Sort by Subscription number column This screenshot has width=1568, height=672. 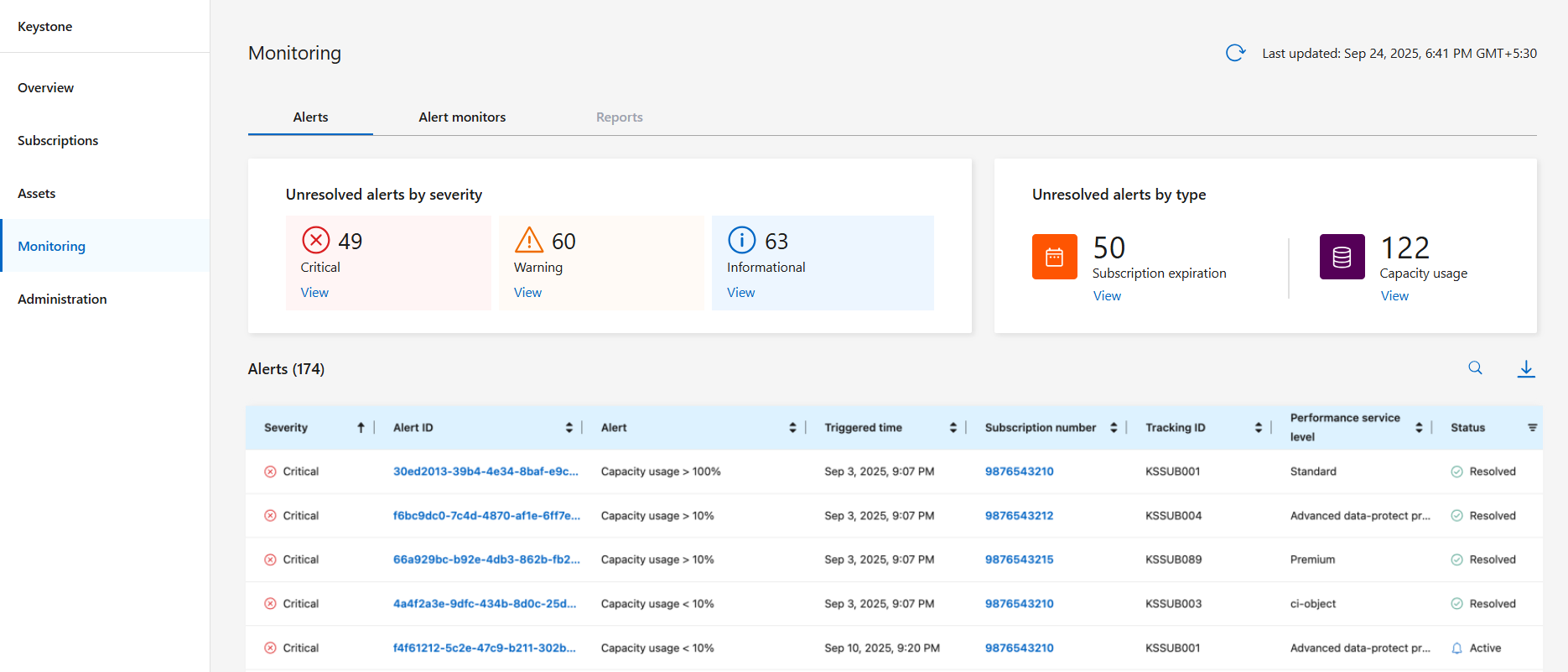(1114, 428)
